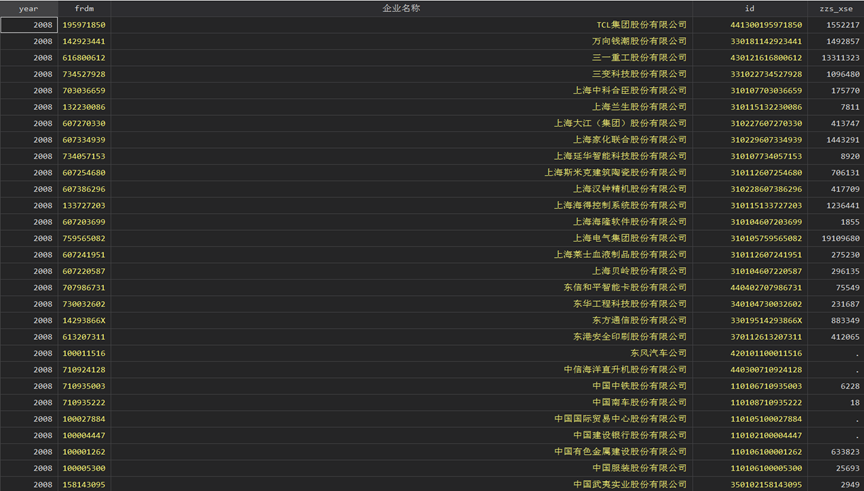864x491 pixels.
Task: Select the year column header
Action: pyautogui.click(x=29, y=8)
